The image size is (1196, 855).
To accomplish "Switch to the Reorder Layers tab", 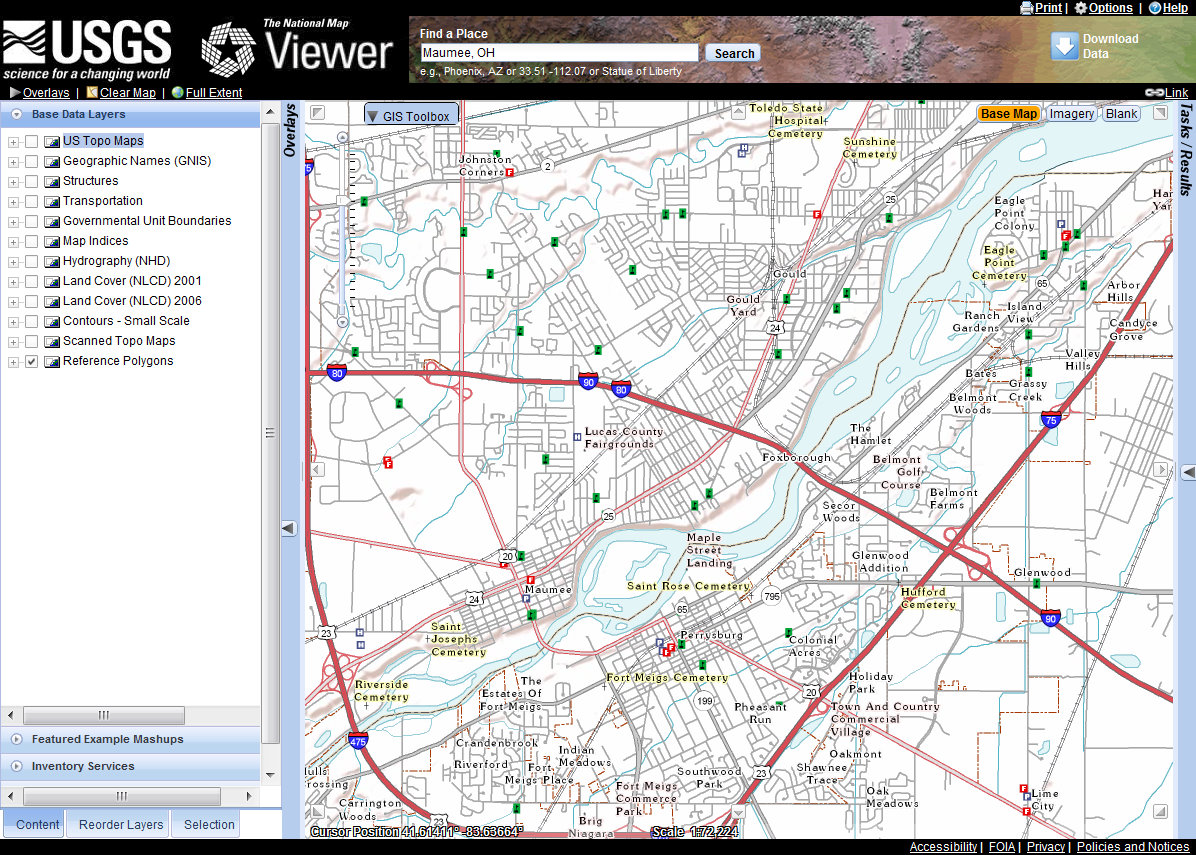I will tap(120, 825).
